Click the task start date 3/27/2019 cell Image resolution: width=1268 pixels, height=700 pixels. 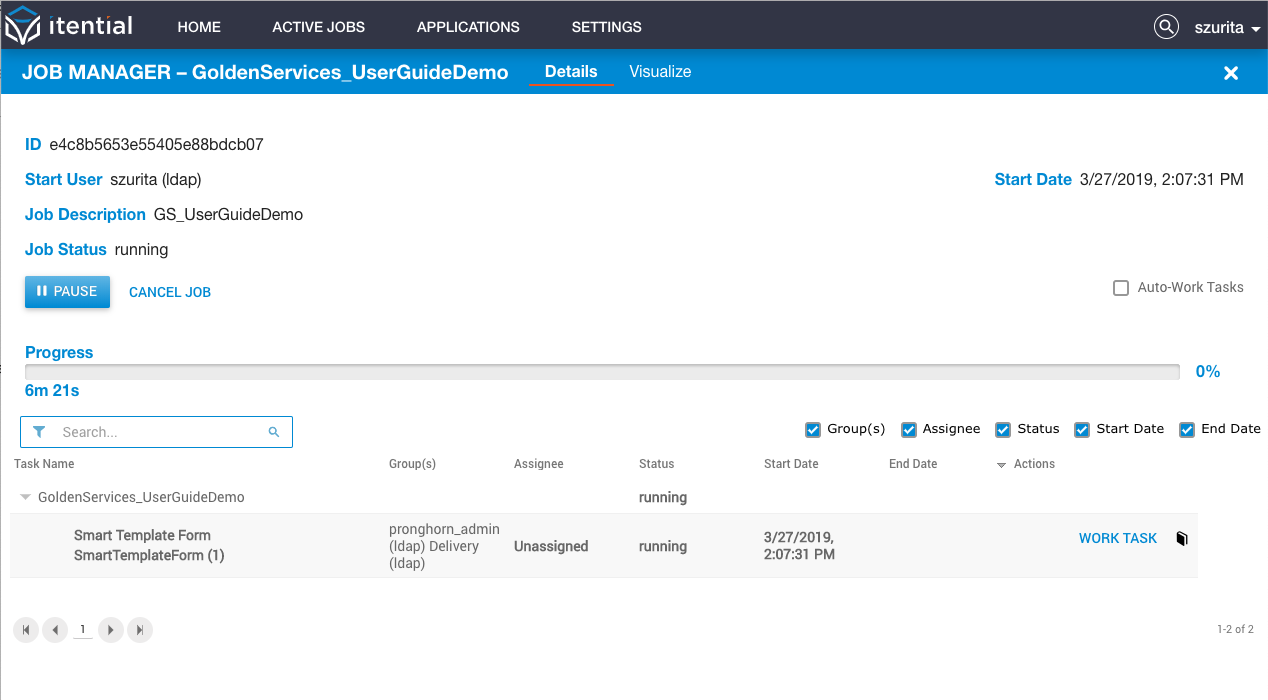point(799,546)
